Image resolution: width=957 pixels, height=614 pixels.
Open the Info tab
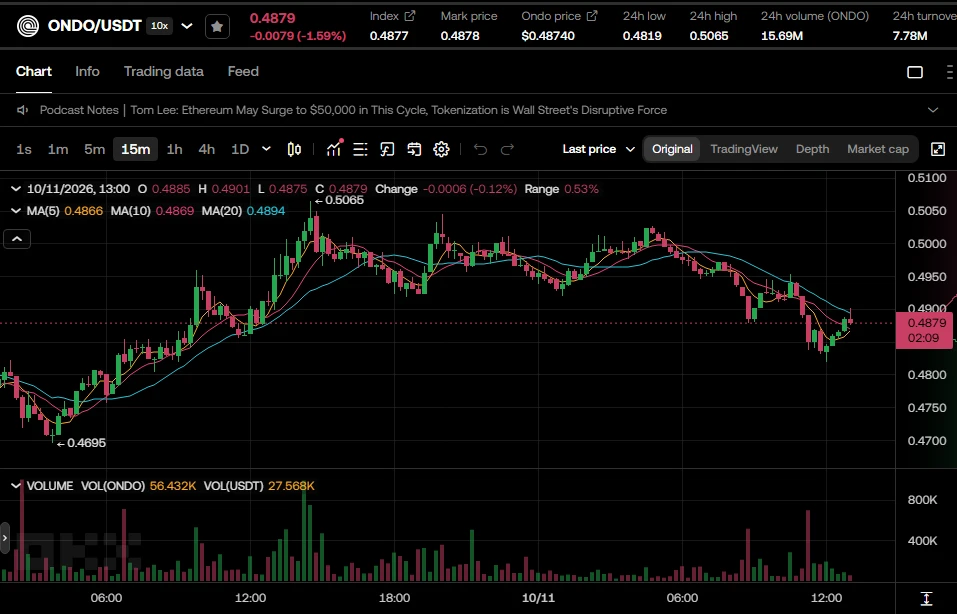click(87, 71)
